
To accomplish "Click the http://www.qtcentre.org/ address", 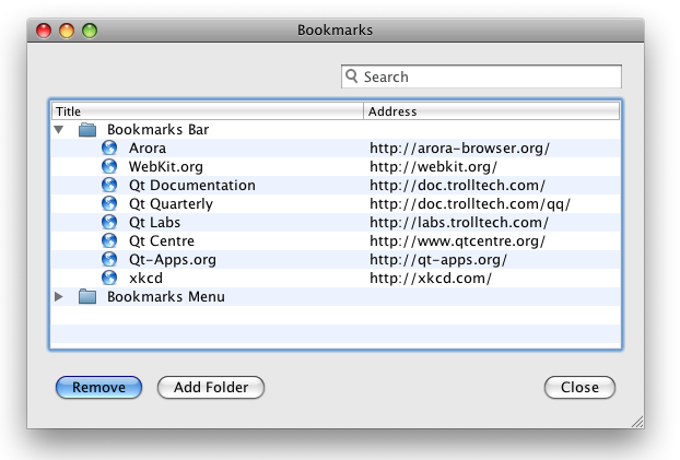I will (458, 241).
